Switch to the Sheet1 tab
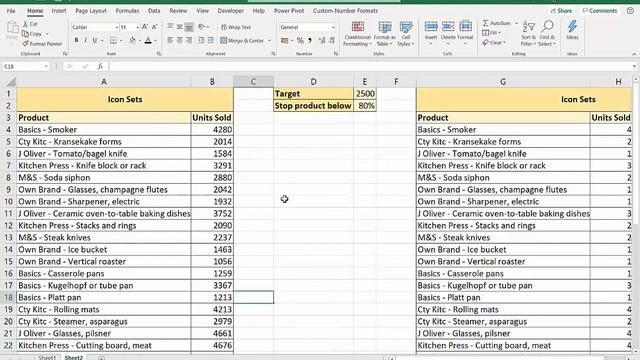The image size is (640, 360). pyautogui.click(x=47, y=357)
